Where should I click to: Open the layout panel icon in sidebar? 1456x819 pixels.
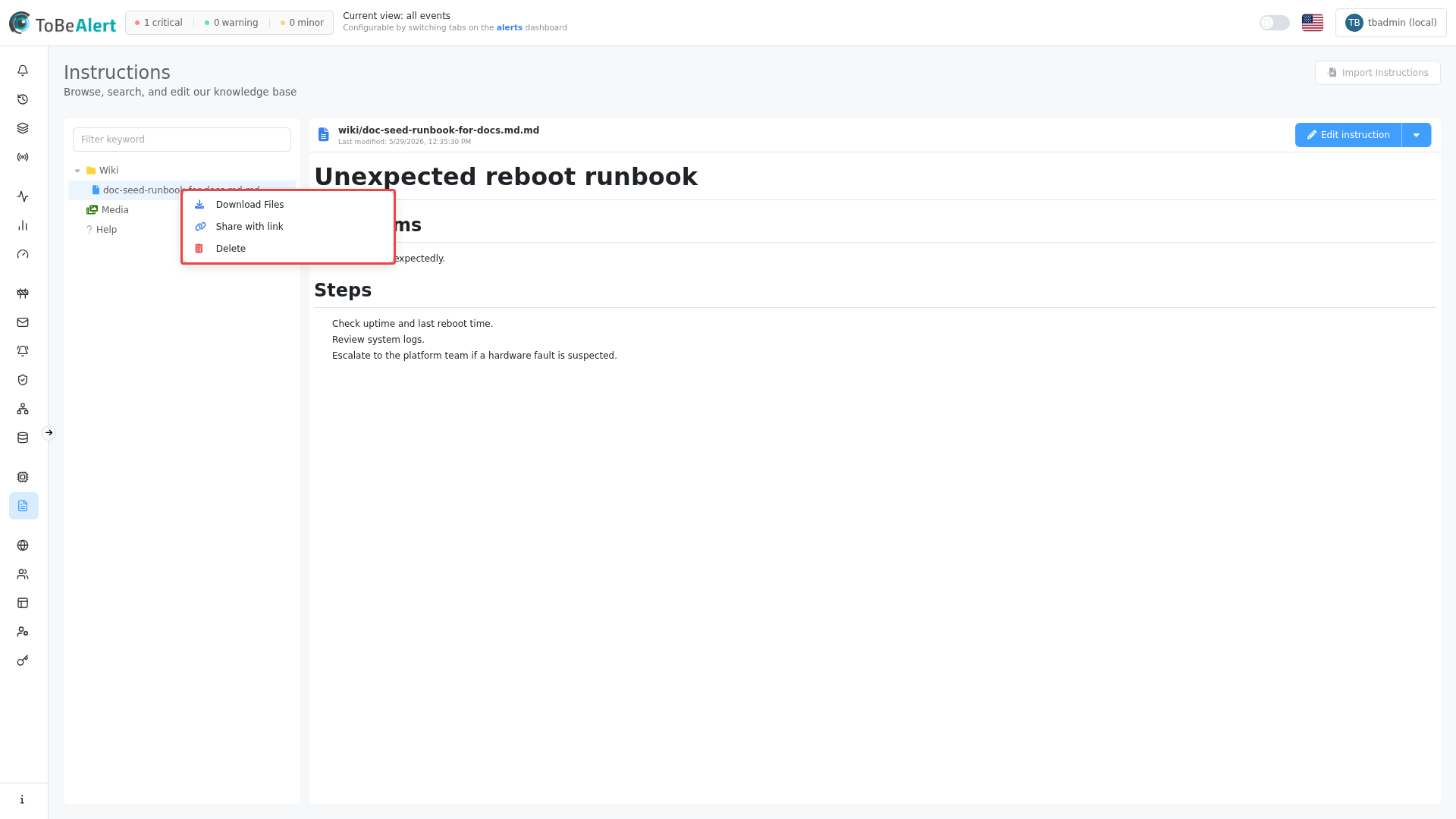[23, 603]
